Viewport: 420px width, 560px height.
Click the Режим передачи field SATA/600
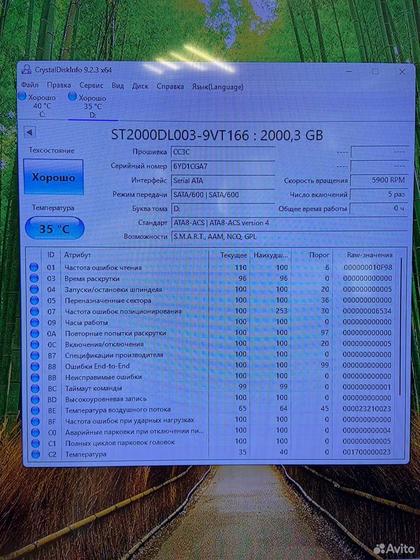[x=223, y=195]
